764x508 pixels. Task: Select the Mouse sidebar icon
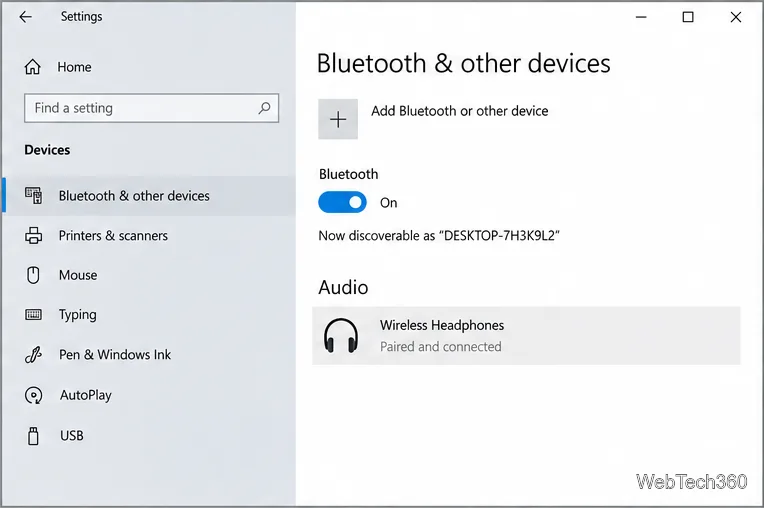[33, 275]
